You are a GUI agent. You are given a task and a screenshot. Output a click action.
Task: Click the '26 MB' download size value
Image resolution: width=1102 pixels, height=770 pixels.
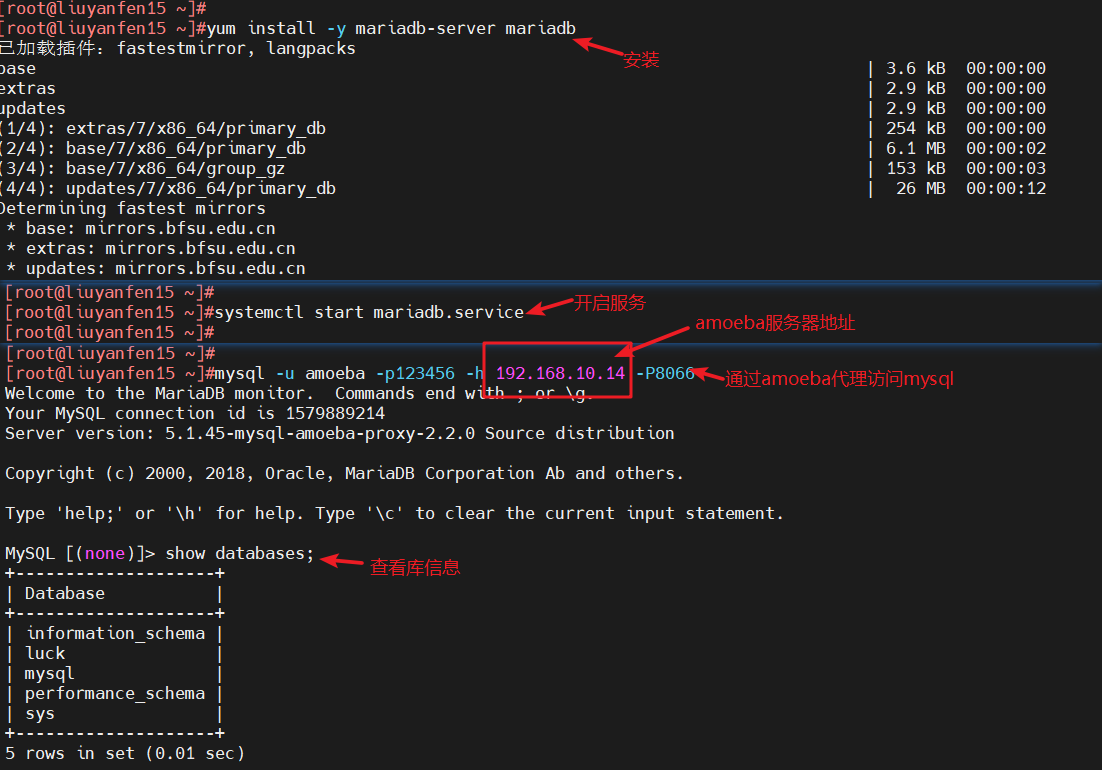tap(921, 188)
